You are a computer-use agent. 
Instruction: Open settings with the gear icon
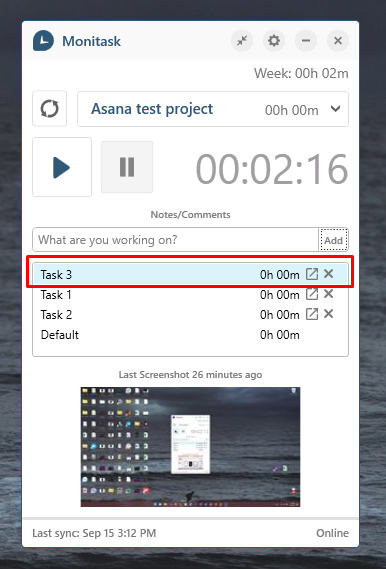coord(274,41)
